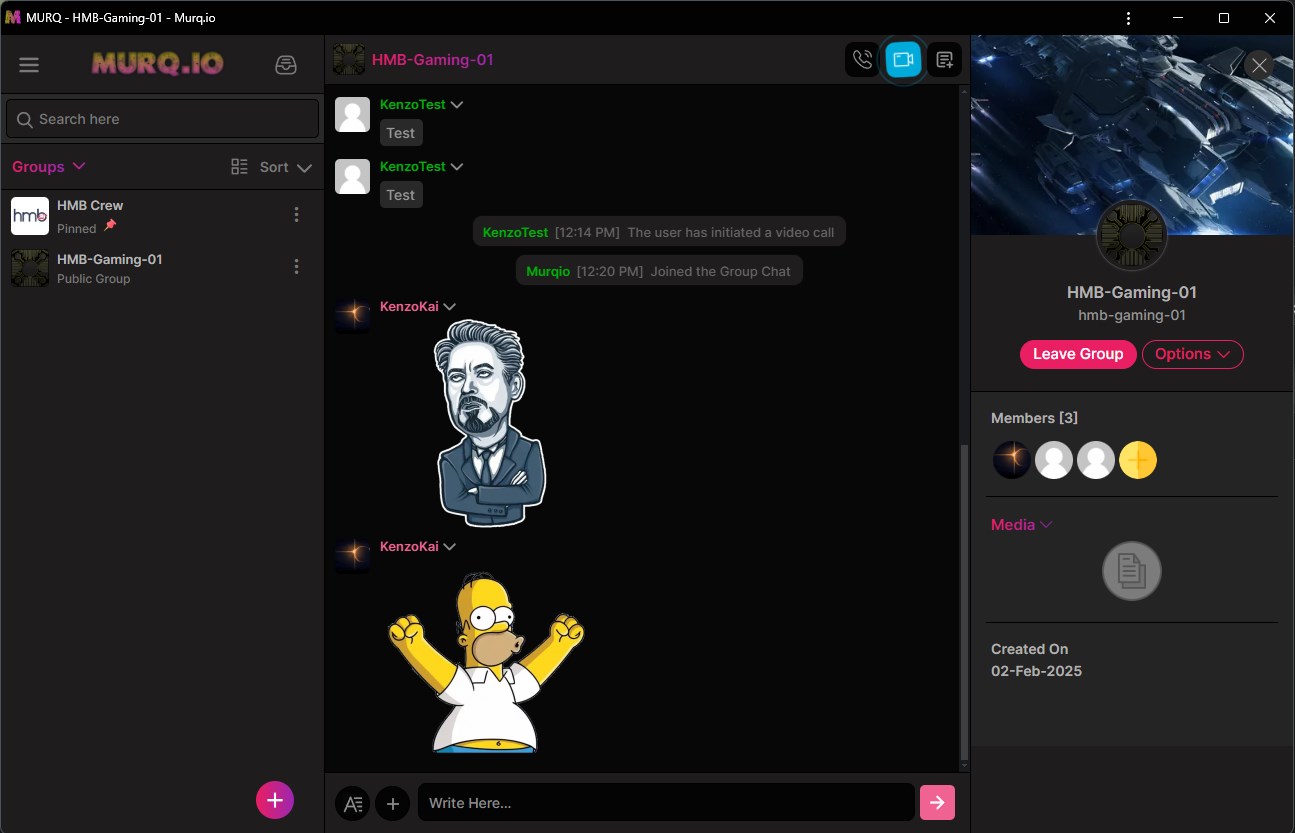The image size is (1295, 833).
Task: Expand second KenzoTest message menu
Action: (457, 167)
